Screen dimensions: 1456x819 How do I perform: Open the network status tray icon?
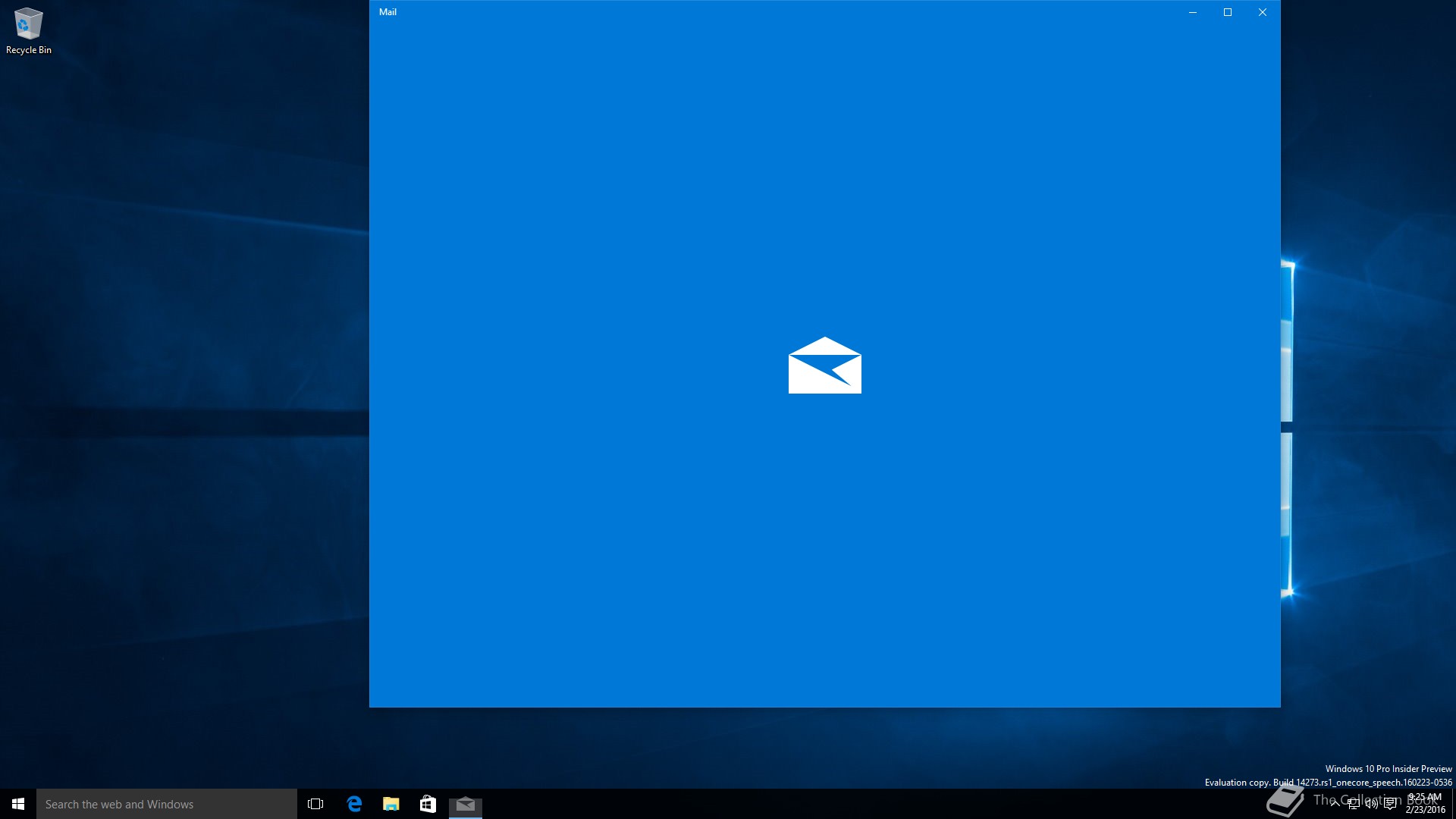tap(1354, 804)
